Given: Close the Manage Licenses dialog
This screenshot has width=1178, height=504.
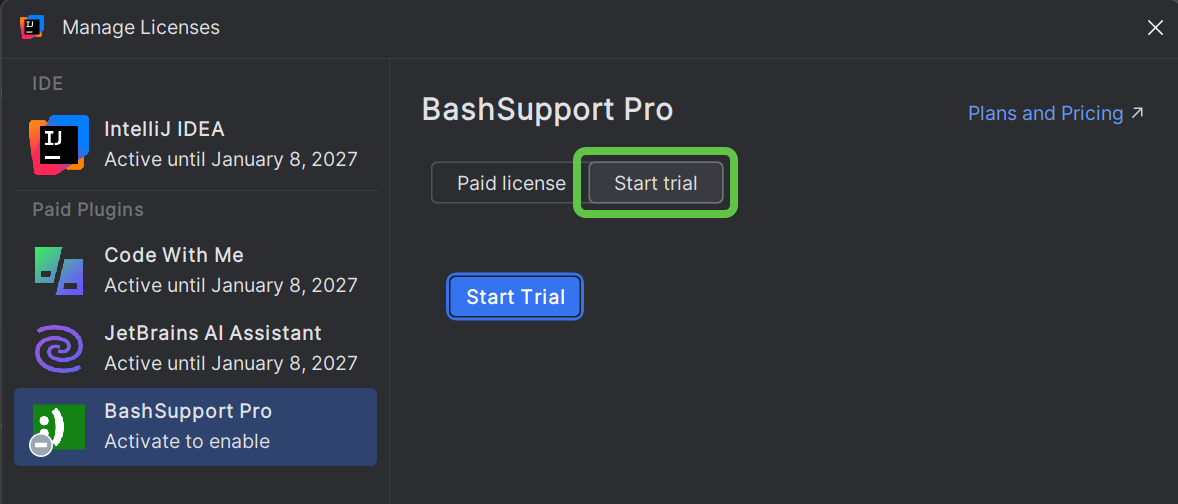Looking at the screenshot, I should [x=1155, y=28].
